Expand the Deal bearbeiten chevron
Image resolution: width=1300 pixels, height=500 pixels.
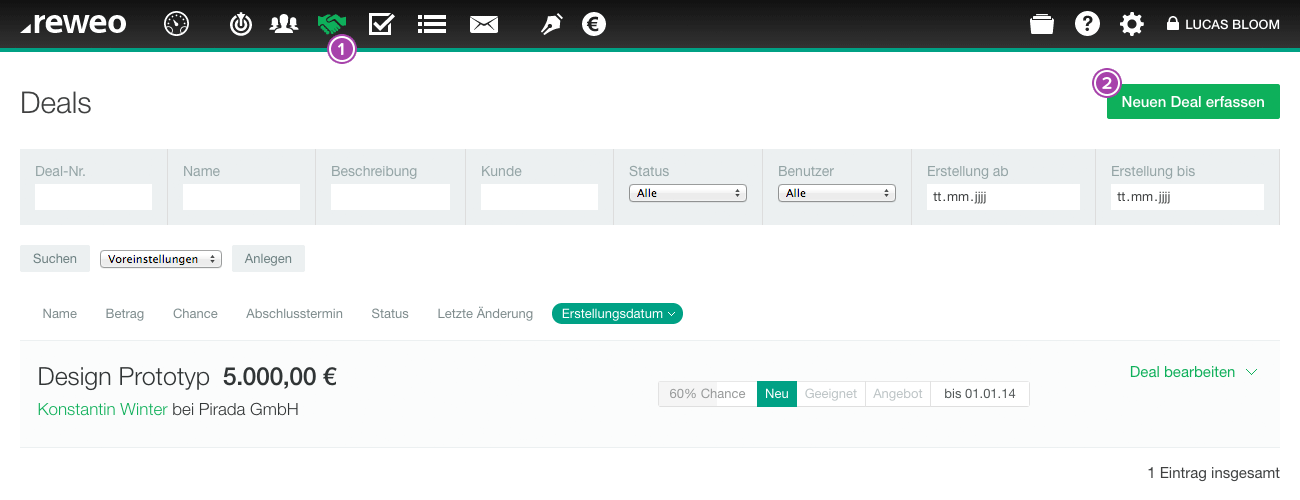[1251, 372]
